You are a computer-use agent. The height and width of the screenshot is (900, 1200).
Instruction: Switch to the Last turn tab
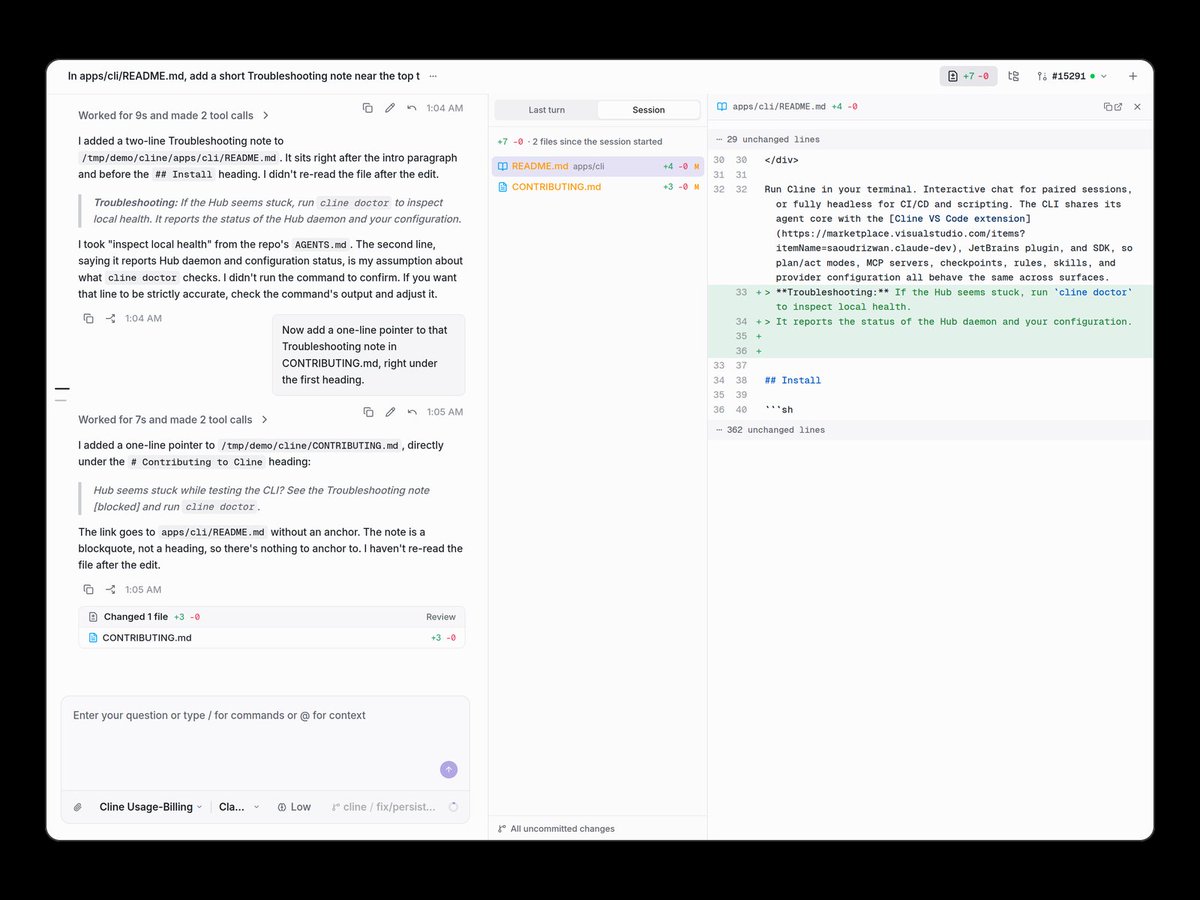[547, 110]
